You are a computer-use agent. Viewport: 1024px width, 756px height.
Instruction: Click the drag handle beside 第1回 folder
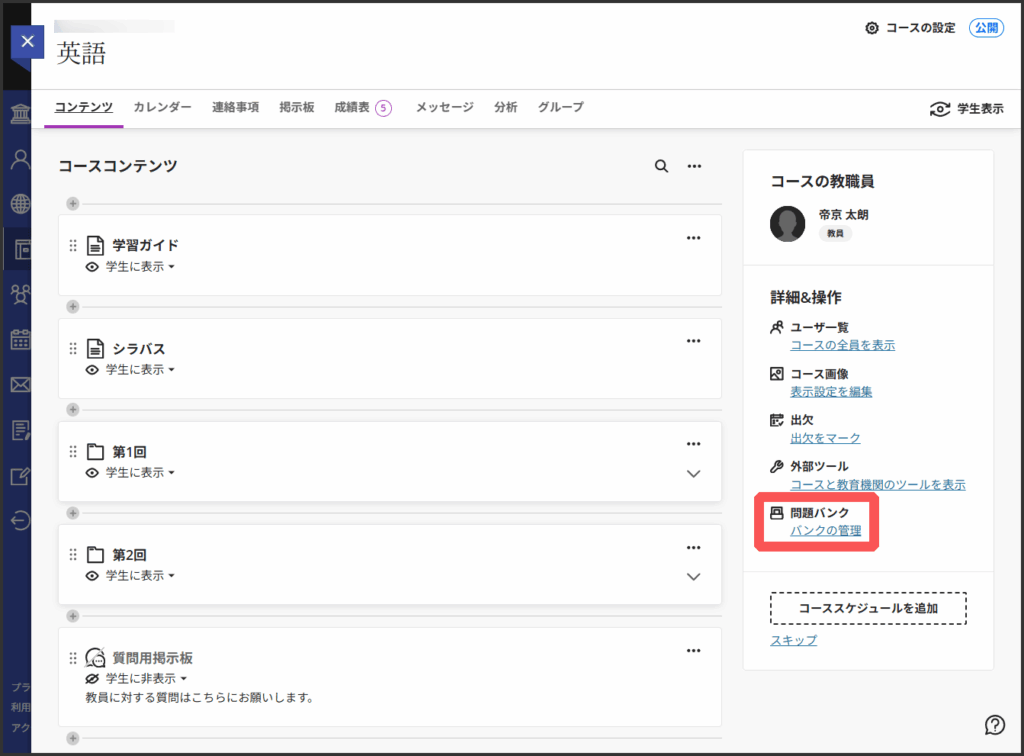coord(73,452)
